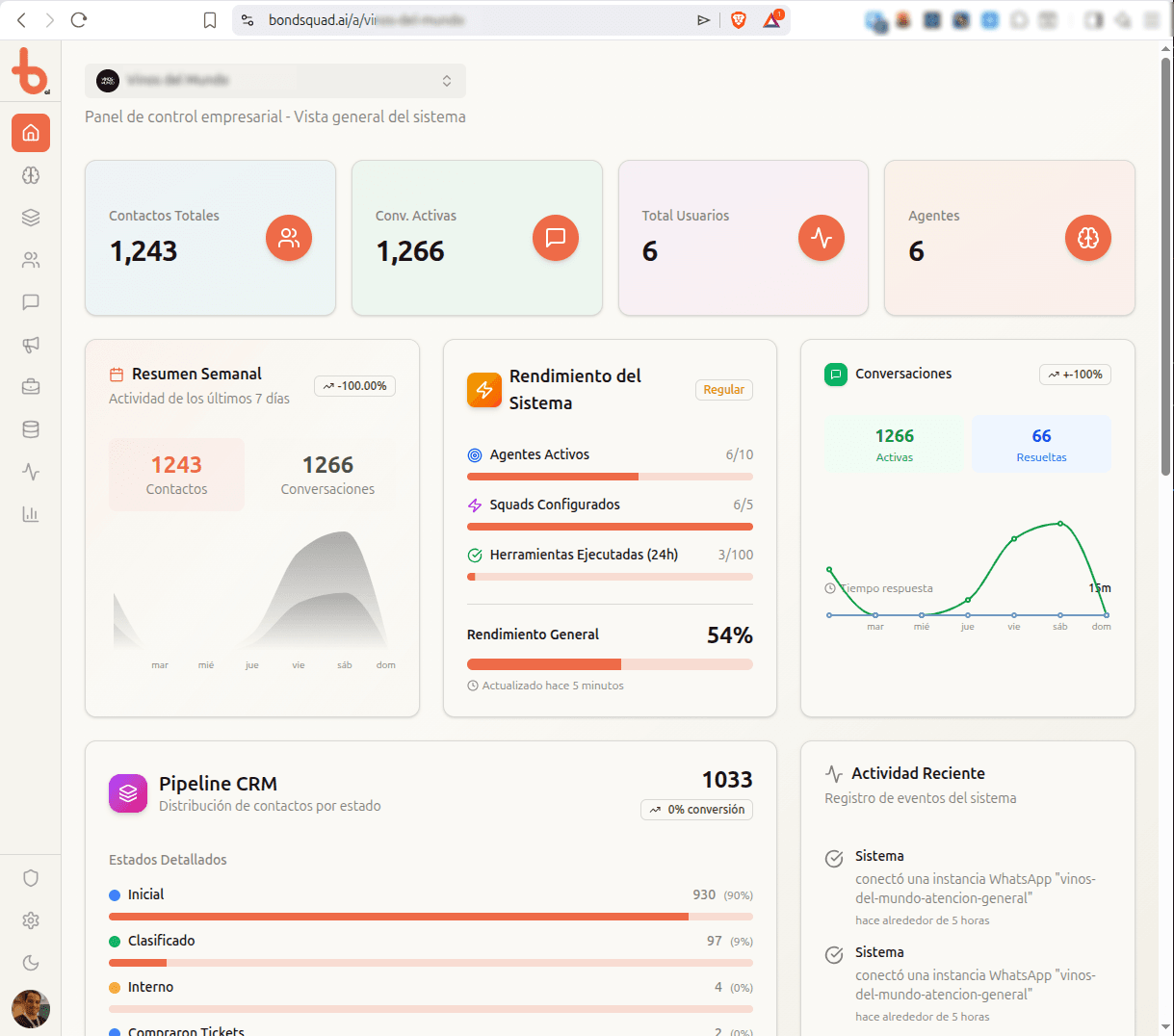The height and width of the screenshot is (1036, 1174).
Task: Click the Rendimiento General progress bar
Action: point(610,664)
